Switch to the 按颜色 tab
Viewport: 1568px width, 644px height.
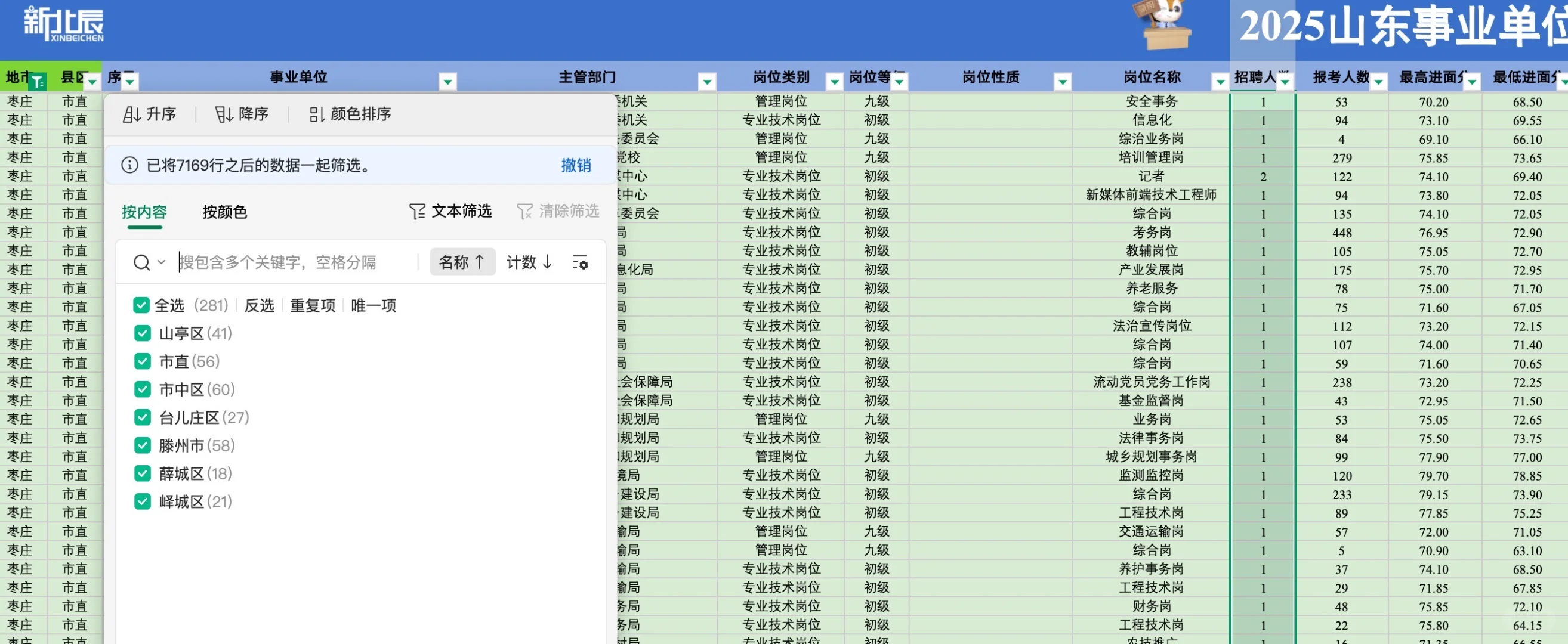click(224, 212)
